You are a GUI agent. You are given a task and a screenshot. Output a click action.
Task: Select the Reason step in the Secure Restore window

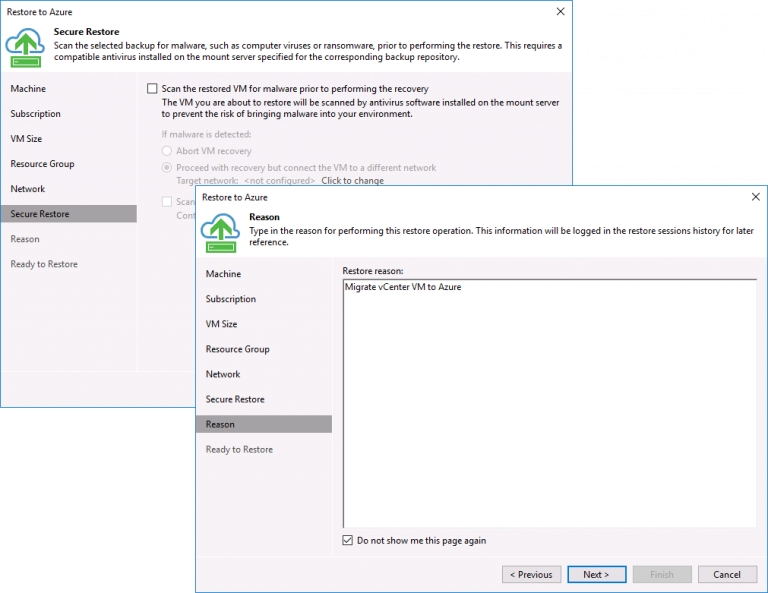[x=25, y=239]
